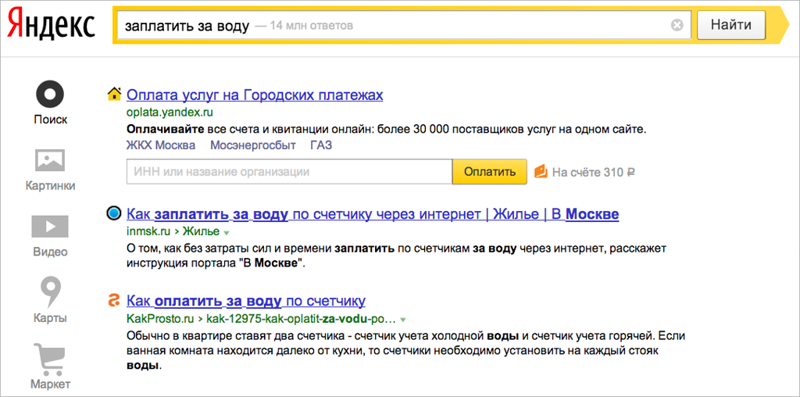800x397 pixels.
Task: Click the Картинки label in sidebar
Action: click(x=51, y=186)
